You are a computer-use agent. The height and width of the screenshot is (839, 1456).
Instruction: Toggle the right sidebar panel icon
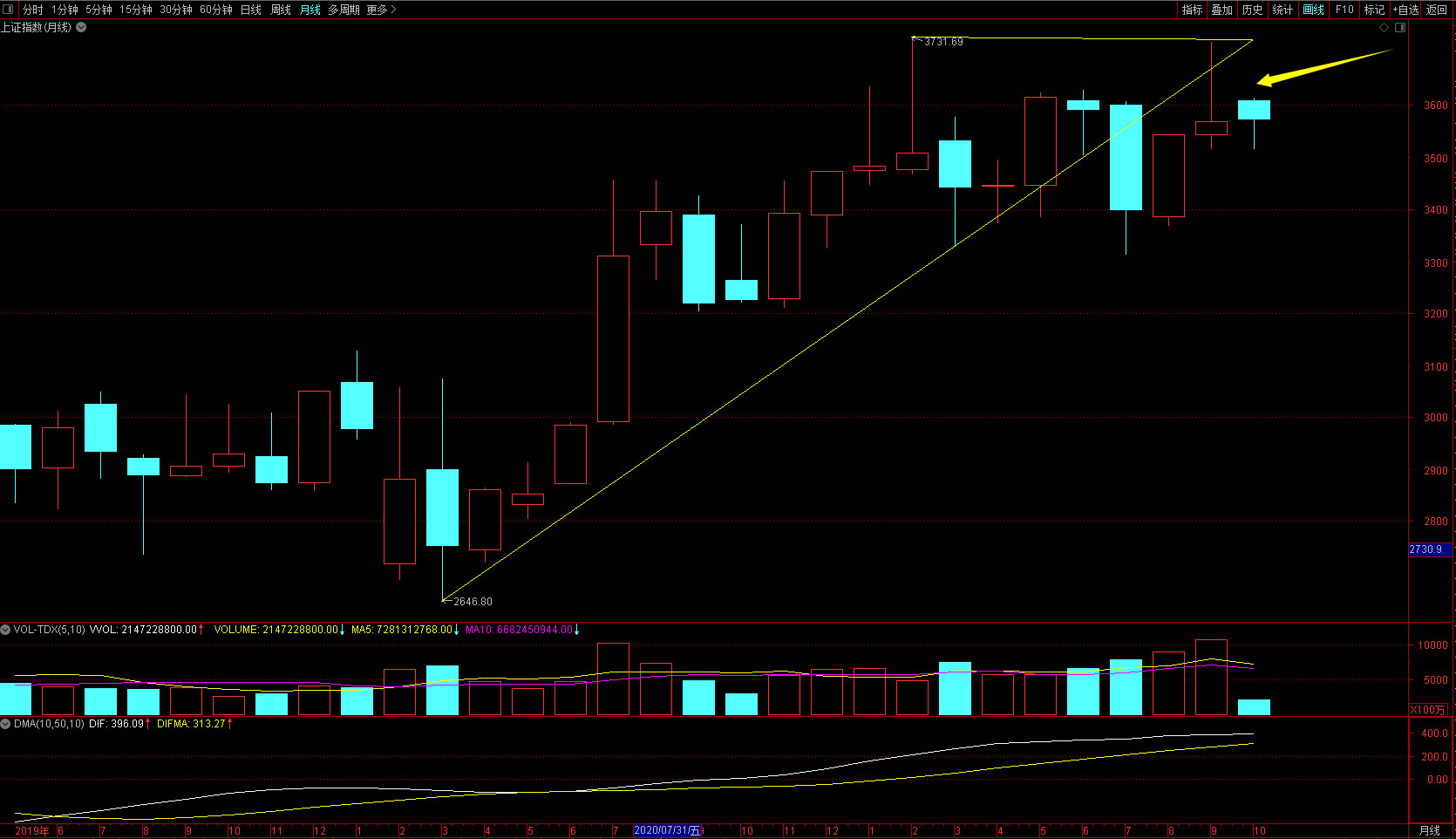tap(1400, 28)
